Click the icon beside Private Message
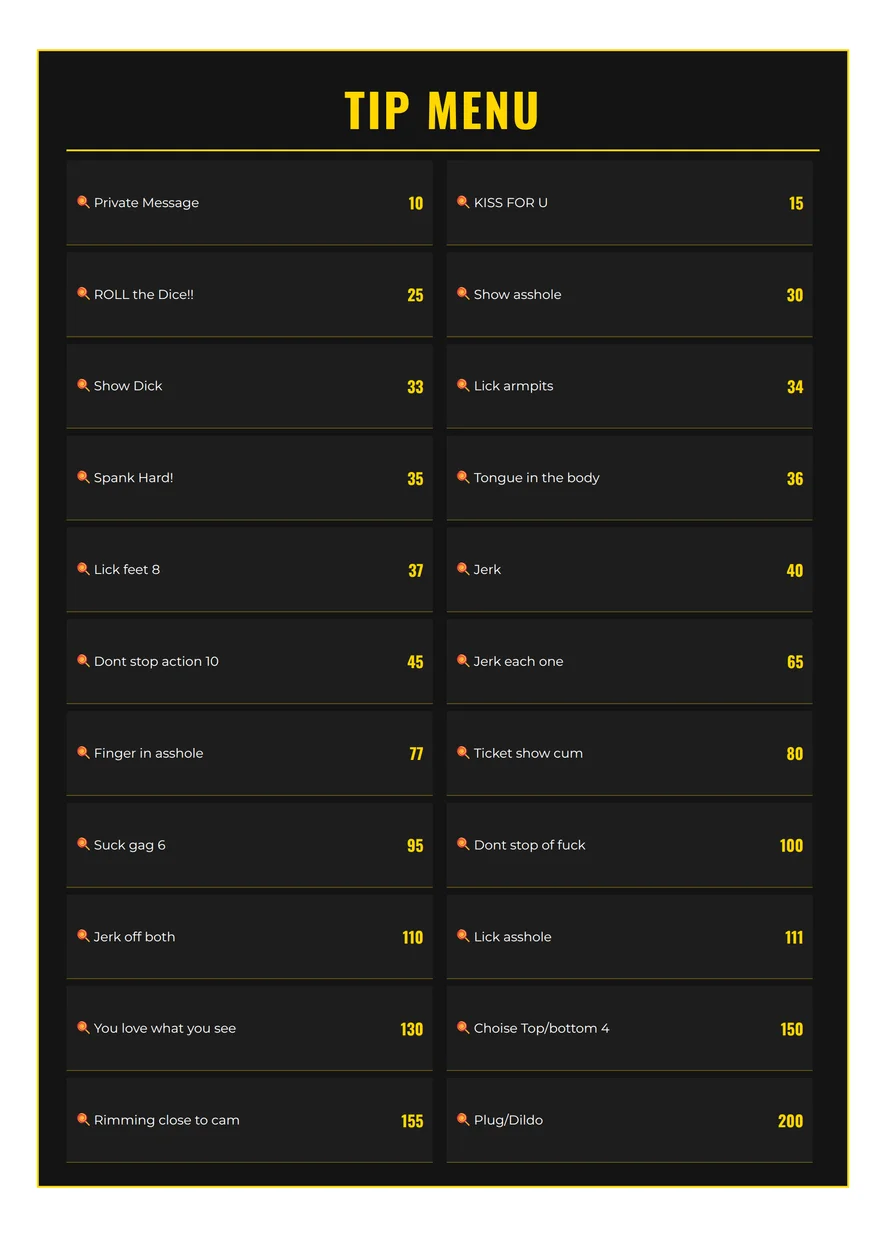 click(83, 202)
